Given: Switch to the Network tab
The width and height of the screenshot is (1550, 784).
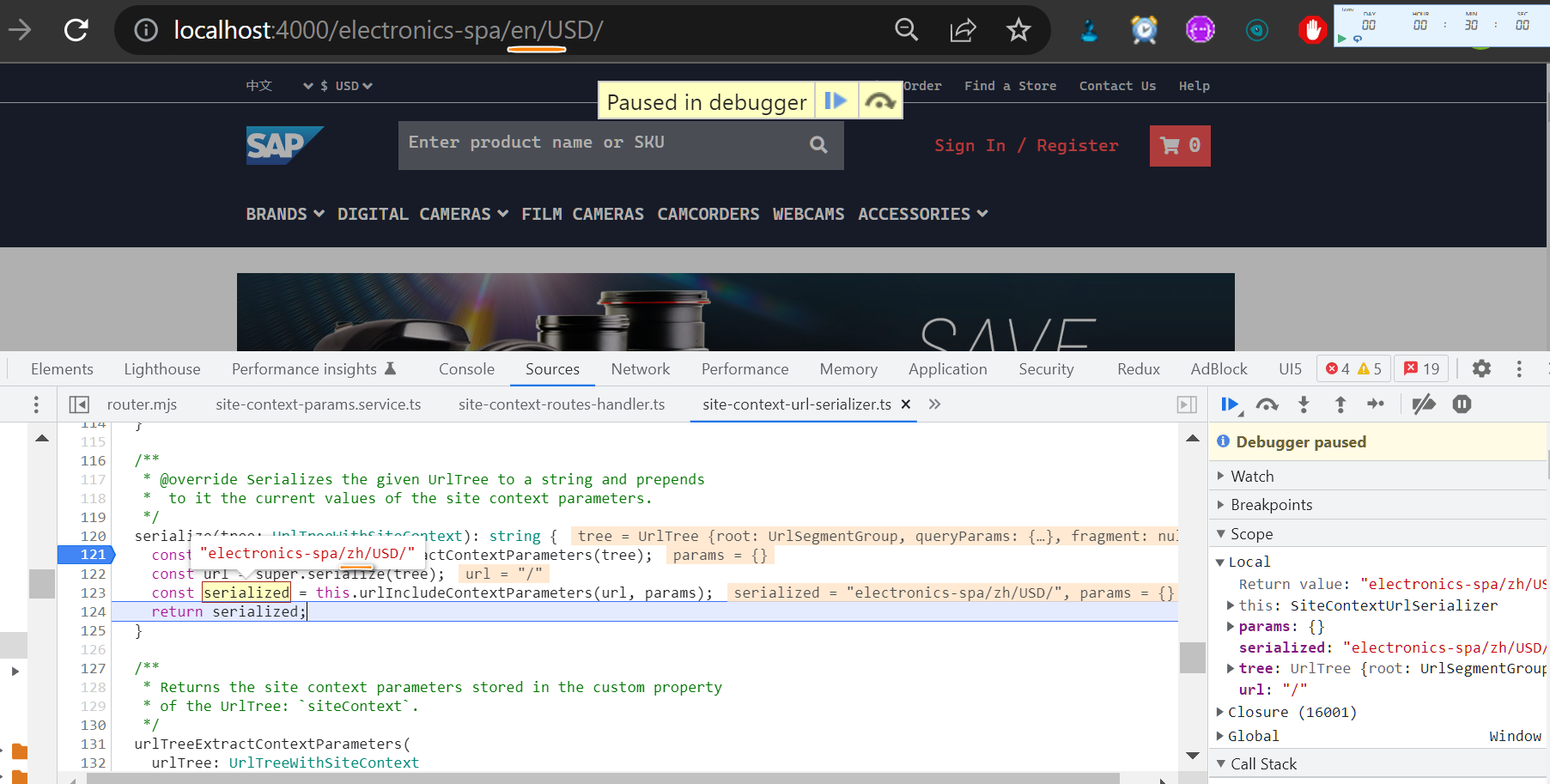Looking at the screenshot, I should tap(641, 368).
